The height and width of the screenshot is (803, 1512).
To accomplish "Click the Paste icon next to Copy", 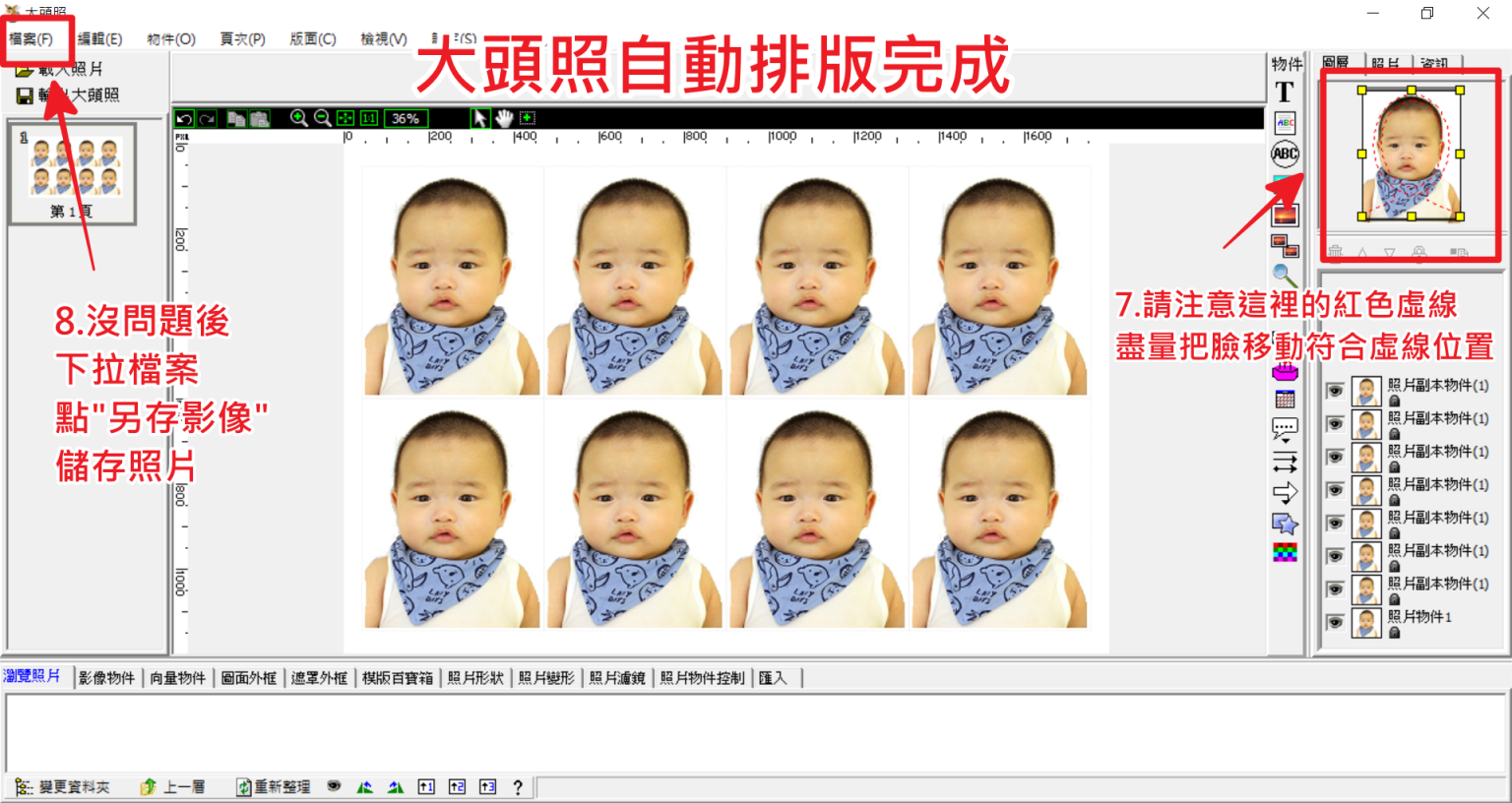I will [x=259, y=118].
